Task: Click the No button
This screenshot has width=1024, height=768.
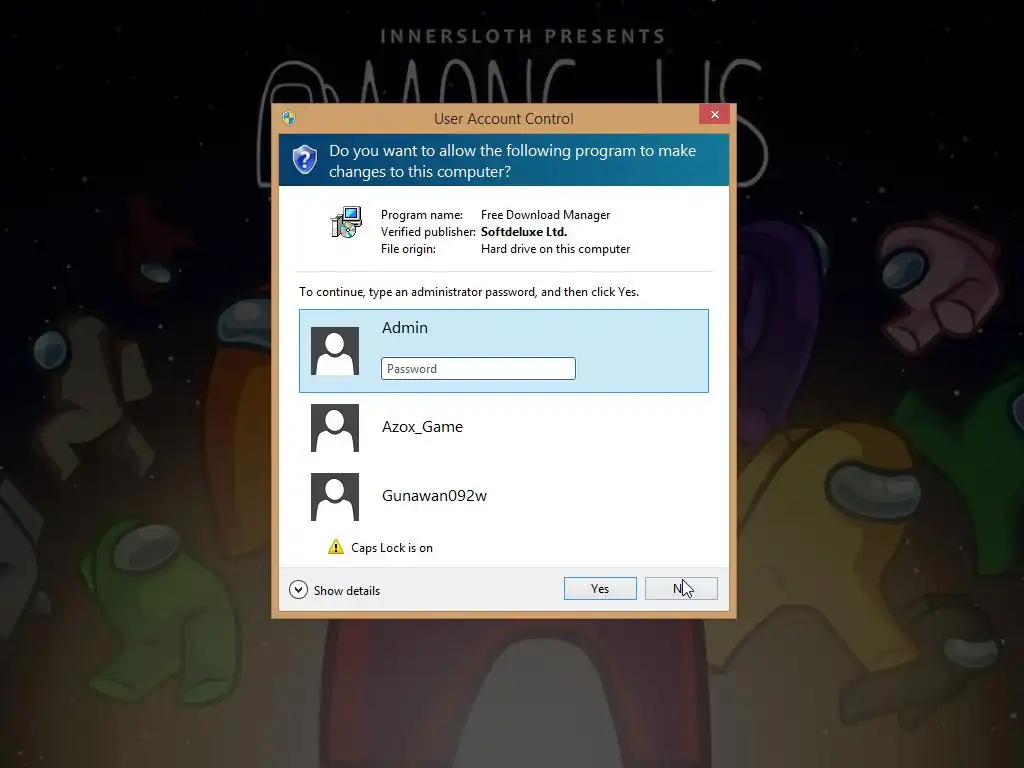Action: 680,588
